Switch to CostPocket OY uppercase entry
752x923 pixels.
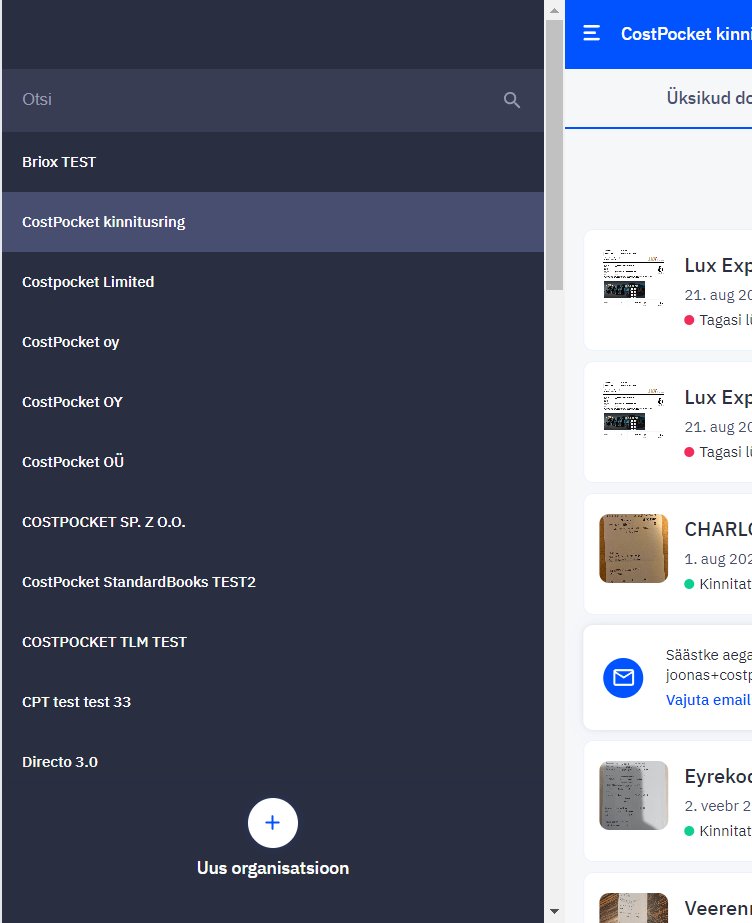[273, 402]
